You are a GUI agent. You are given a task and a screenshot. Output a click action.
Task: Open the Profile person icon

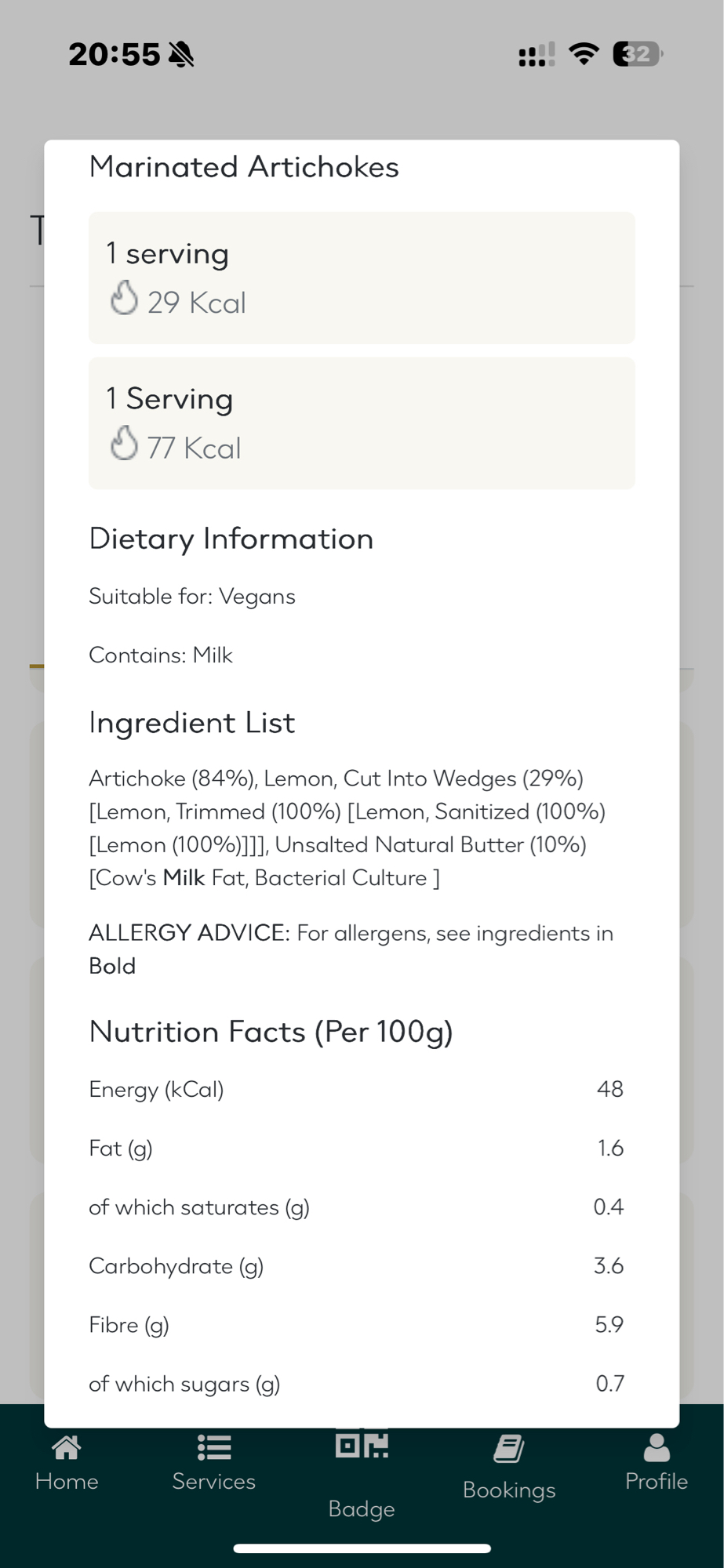click(x=657, y=1448)
